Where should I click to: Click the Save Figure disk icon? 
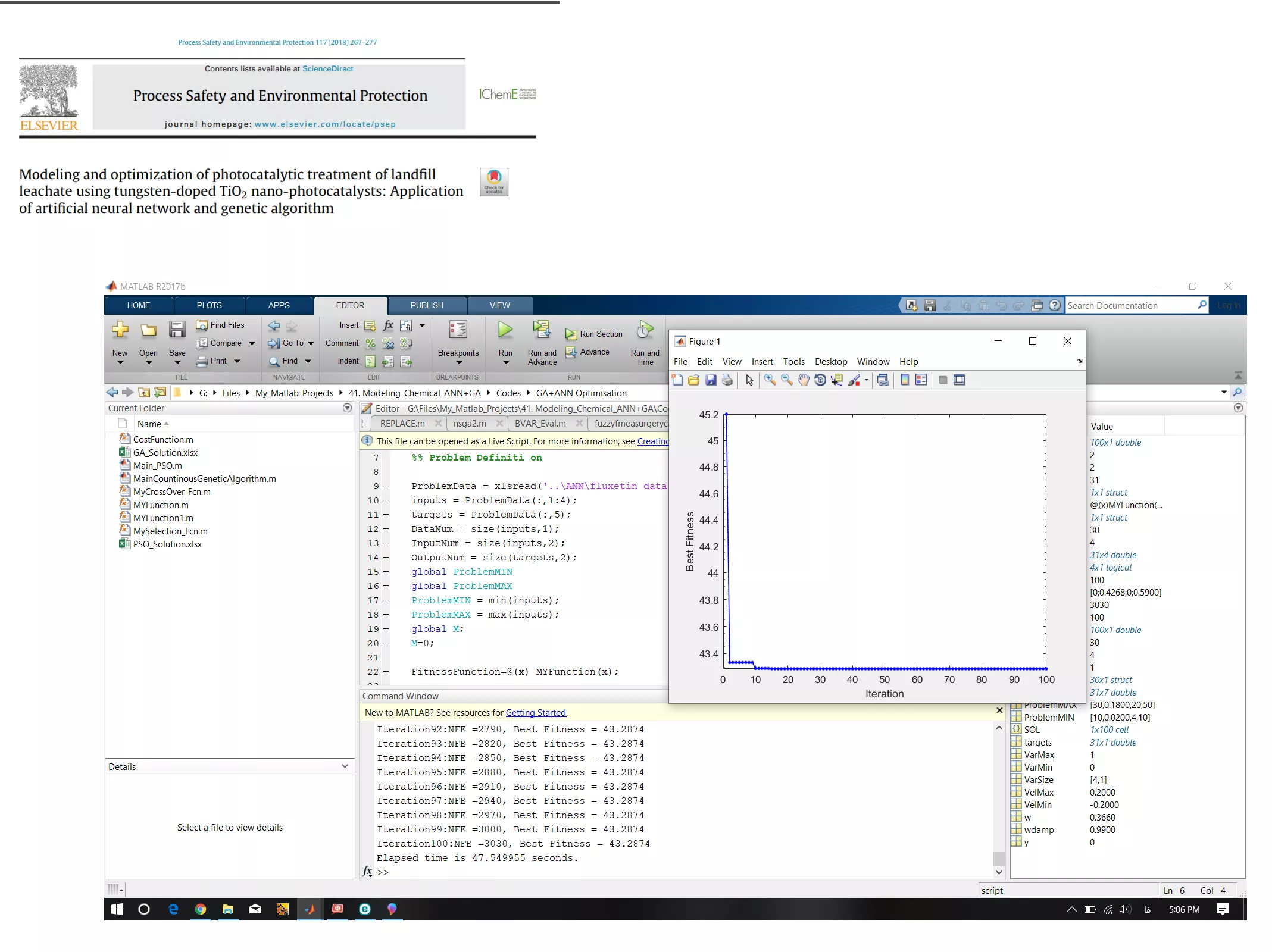[711, 380]
